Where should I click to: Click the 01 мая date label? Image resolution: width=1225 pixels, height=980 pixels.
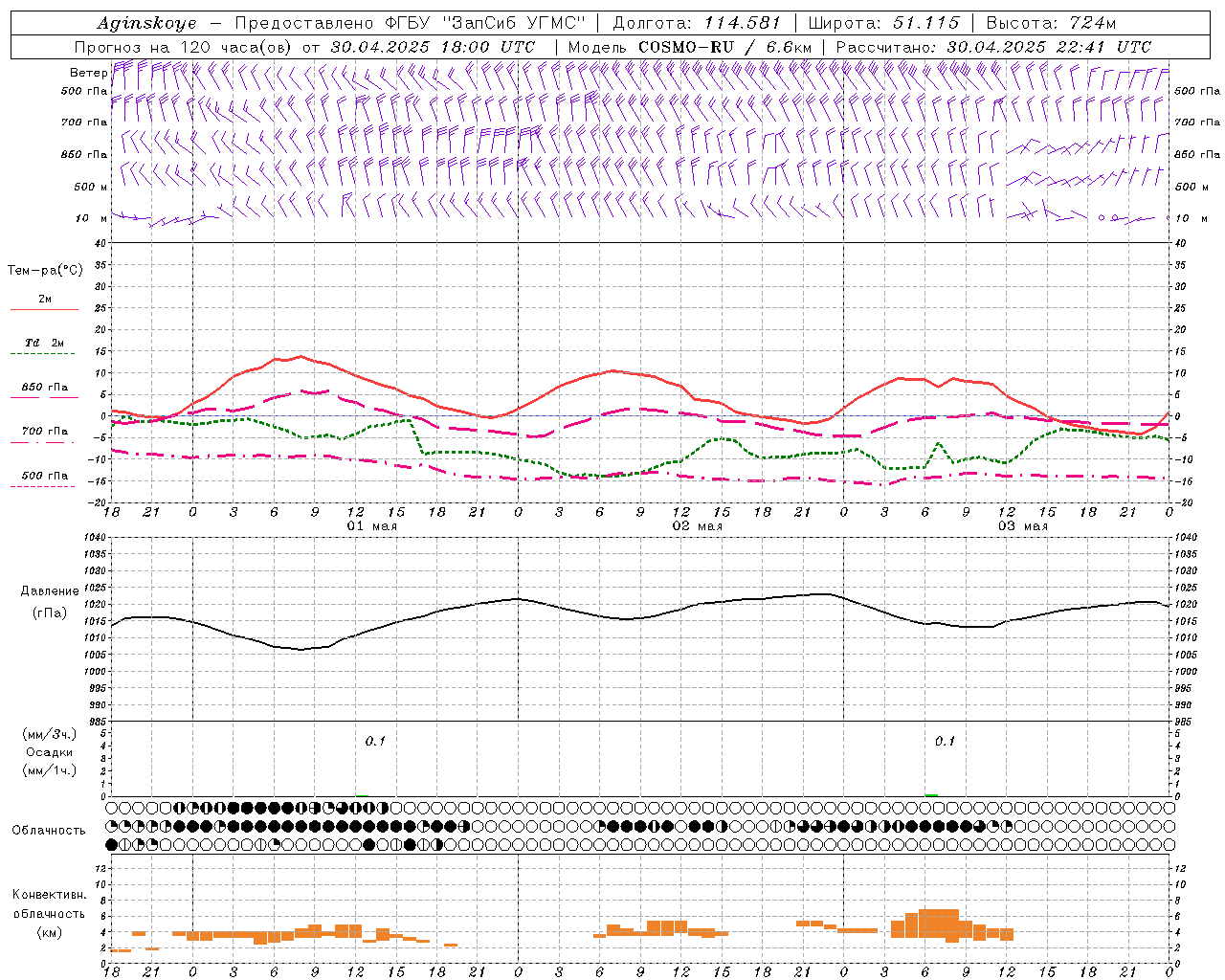371,526
